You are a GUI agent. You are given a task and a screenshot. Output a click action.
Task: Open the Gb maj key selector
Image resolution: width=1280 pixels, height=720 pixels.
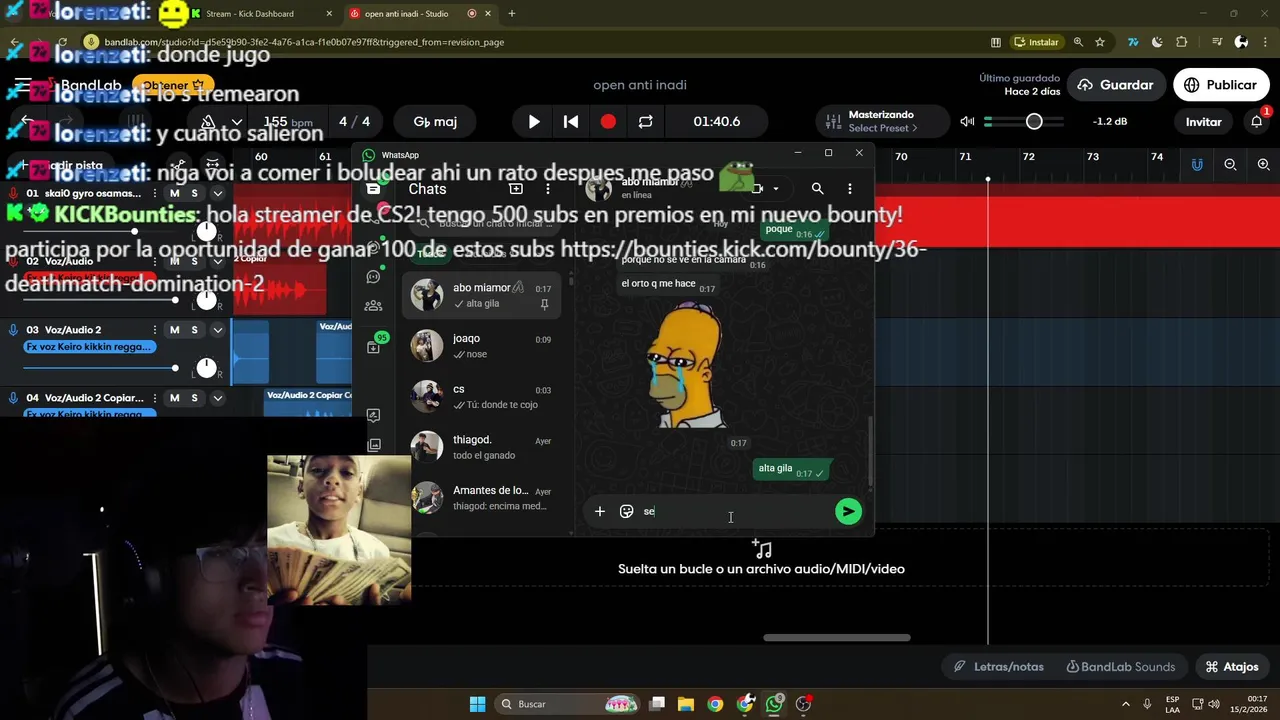pos(435,122)
